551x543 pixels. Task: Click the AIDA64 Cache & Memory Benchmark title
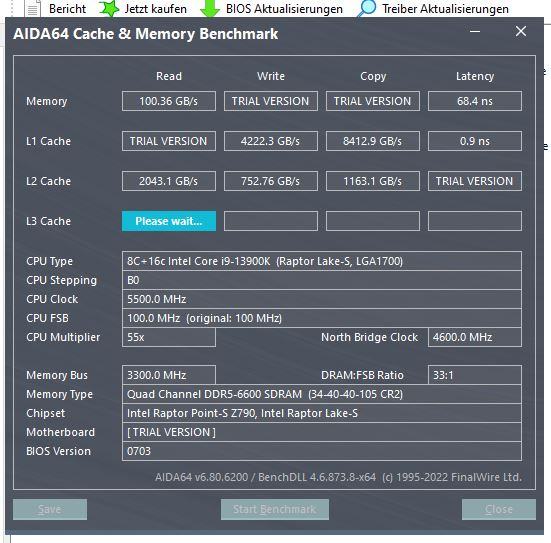tap(145, 34)
